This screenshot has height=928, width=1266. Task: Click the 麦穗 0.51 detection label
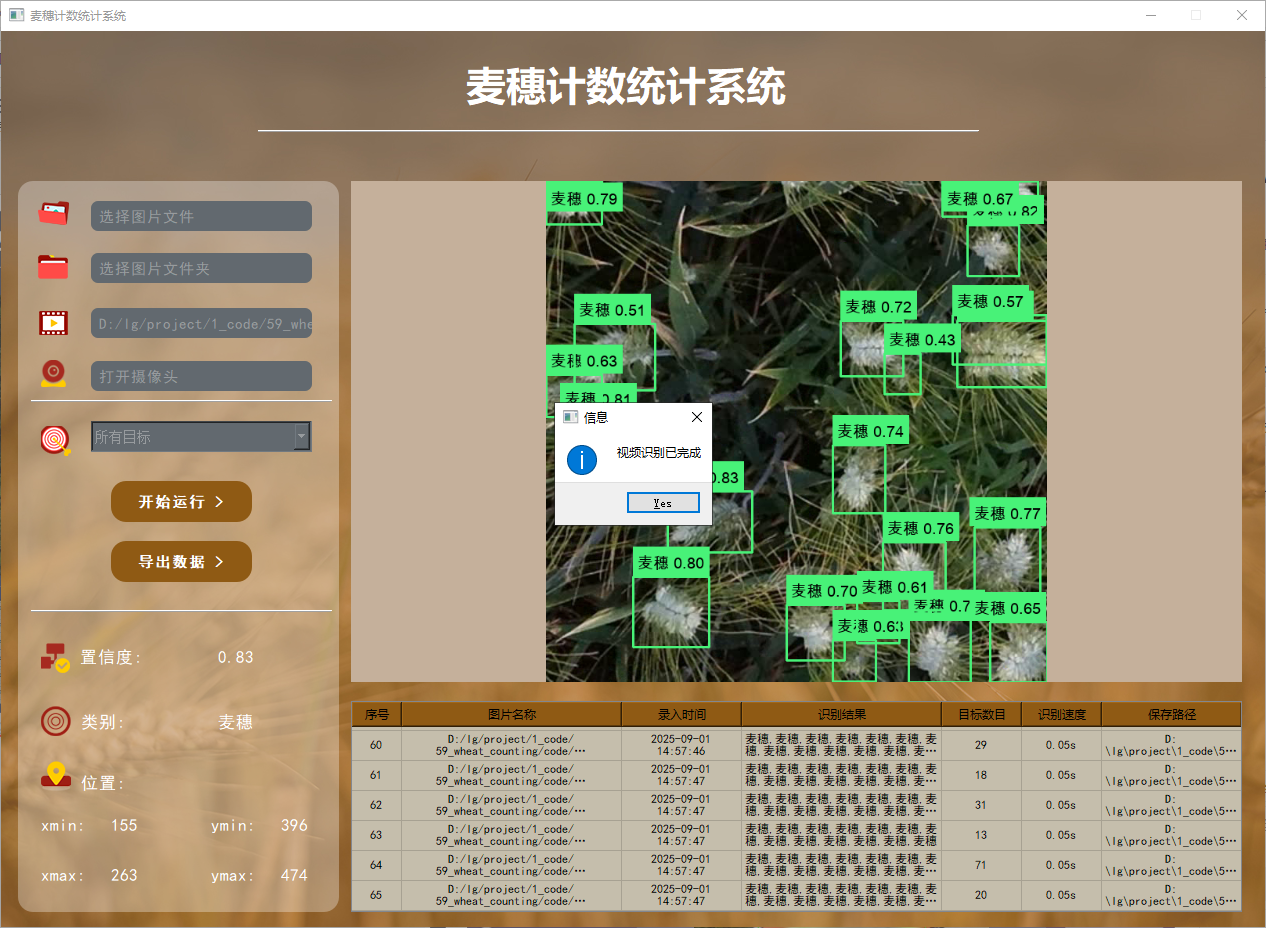(612, 309)
